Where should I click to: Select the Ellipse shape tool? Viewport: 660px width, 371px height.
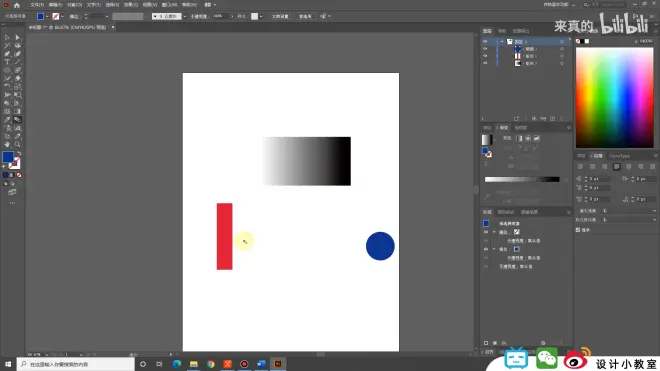coord(7,70)
